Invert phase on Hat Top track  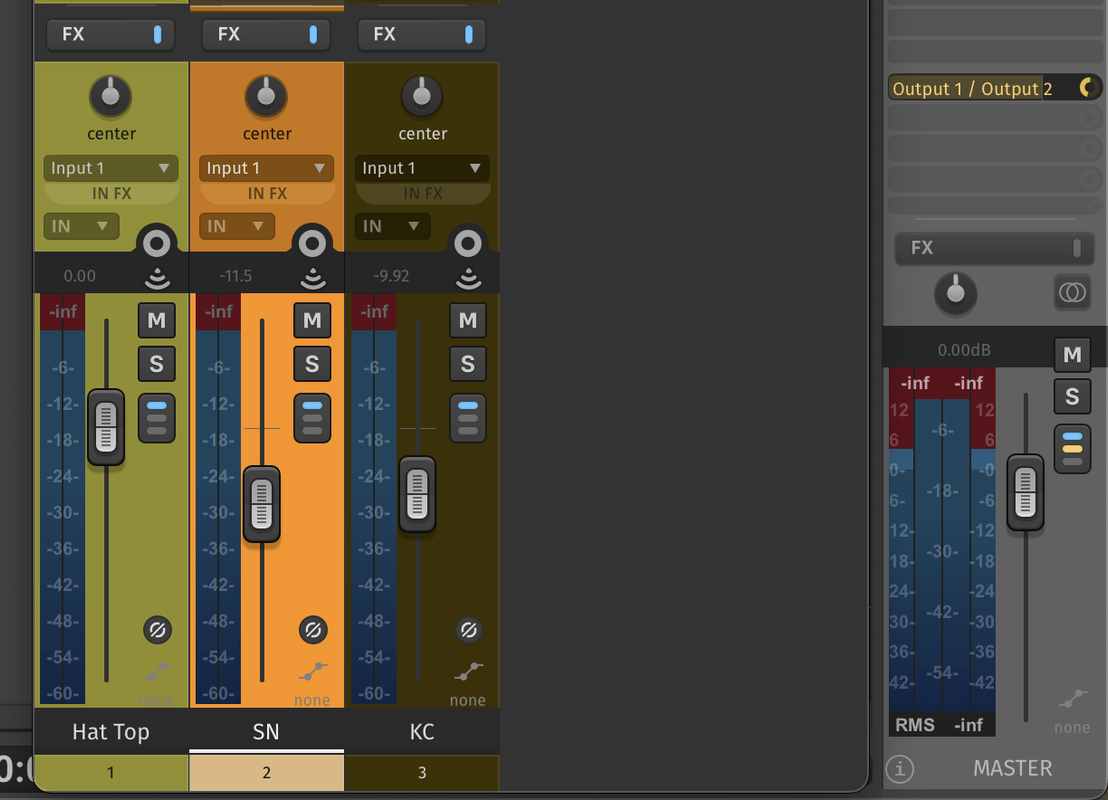[x=158, y=630]
